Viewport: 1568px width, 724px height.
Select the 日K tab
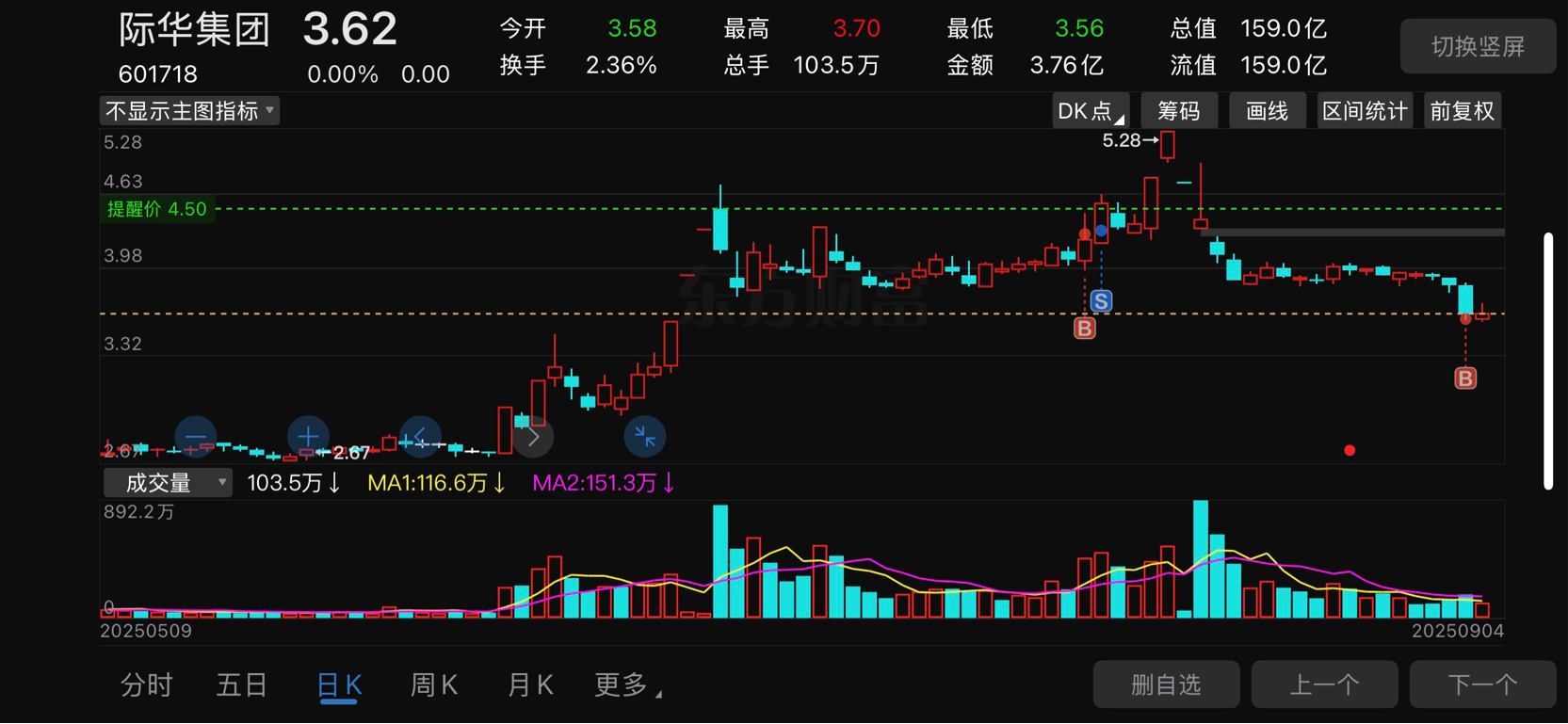pyautogui.click(x=339, y=685)
